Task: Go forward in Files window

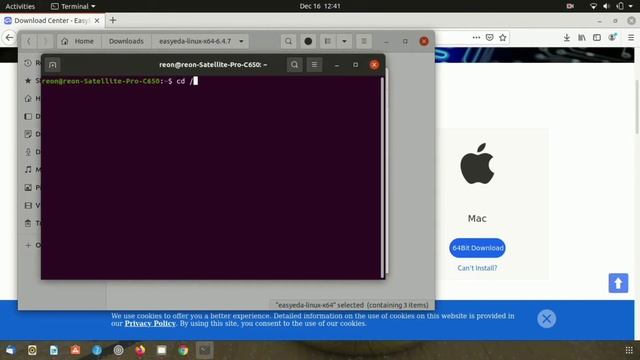Action: 45,41
